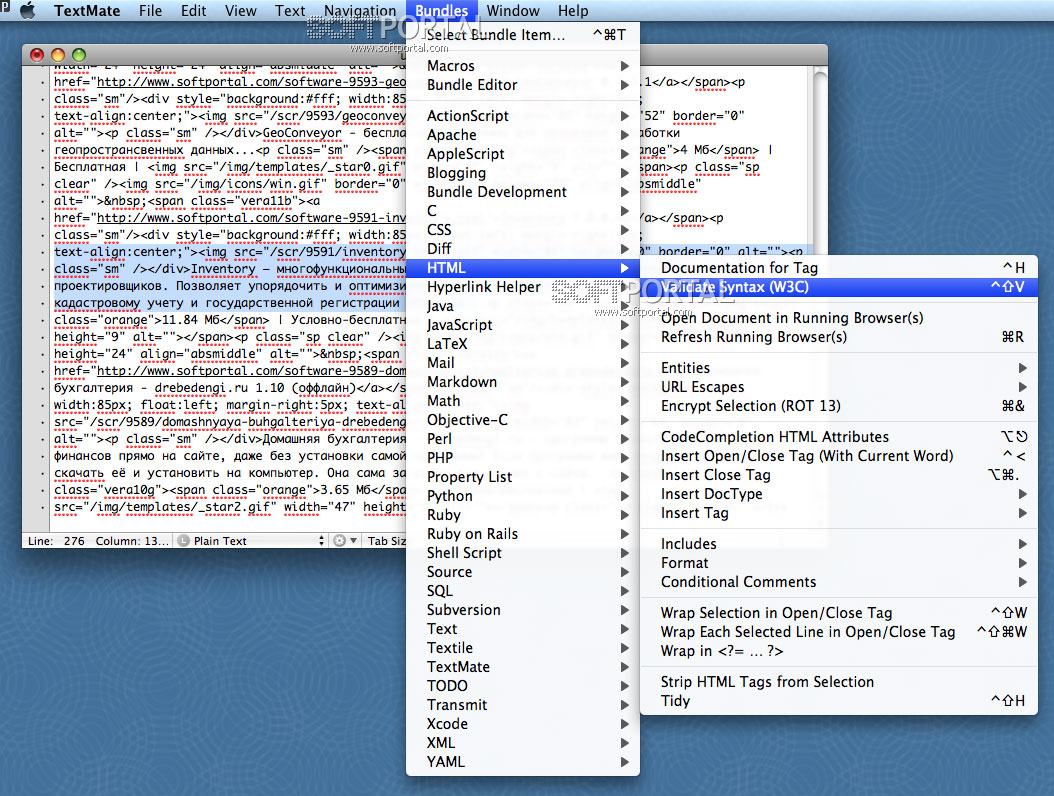Viewport: 1054px width, 796px height.
Task: Expand the YAML bundle submenu
Action: (x=523, y=762)
